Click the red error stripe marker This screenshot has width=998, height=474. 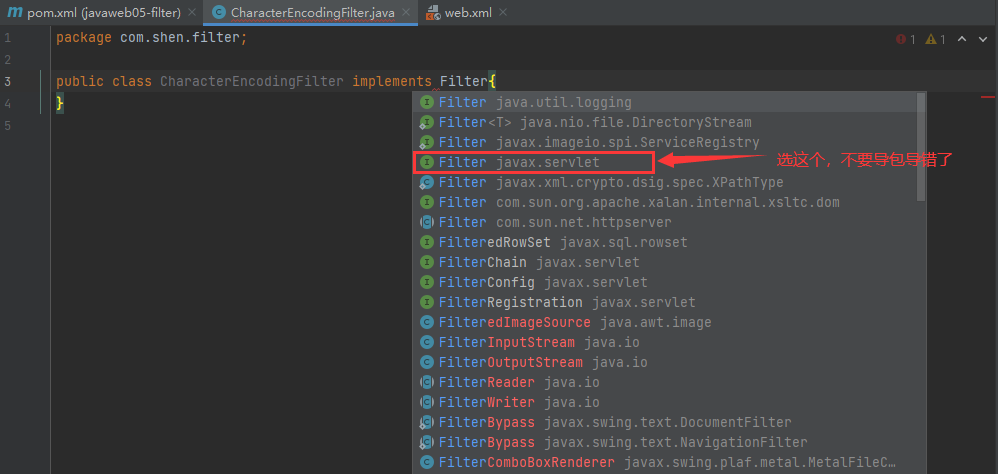[x=987, y=97]
